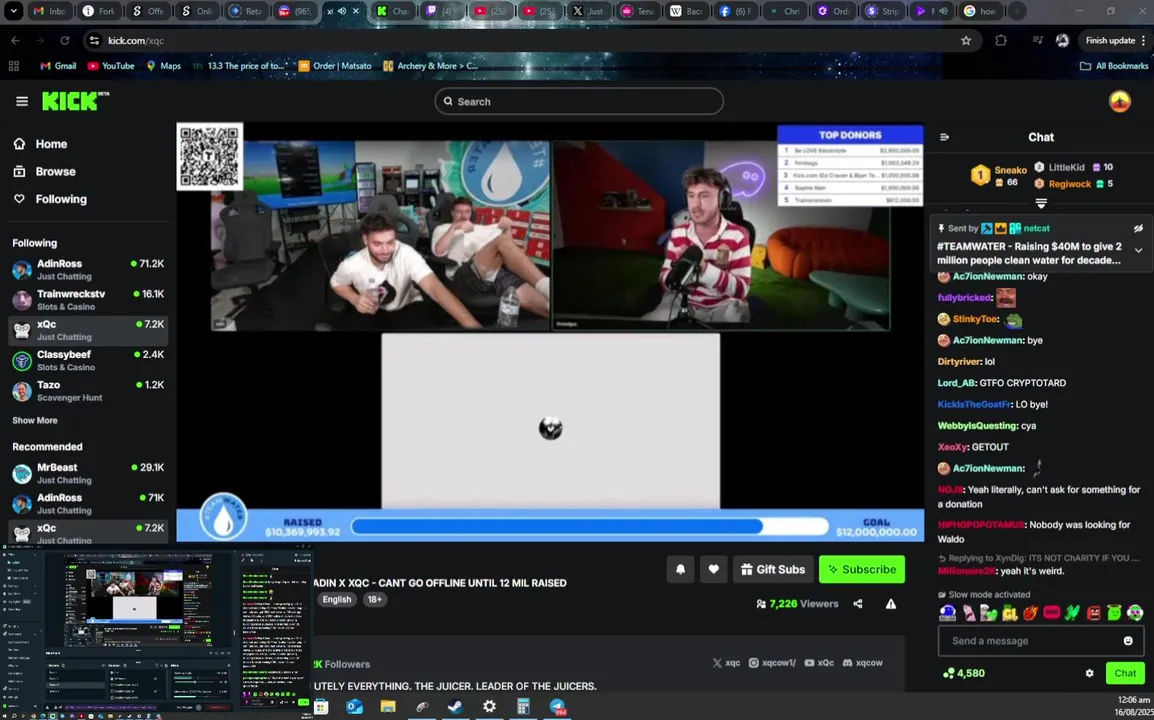
Task: Open the xQc YouTube link
Action: [819, 663]
